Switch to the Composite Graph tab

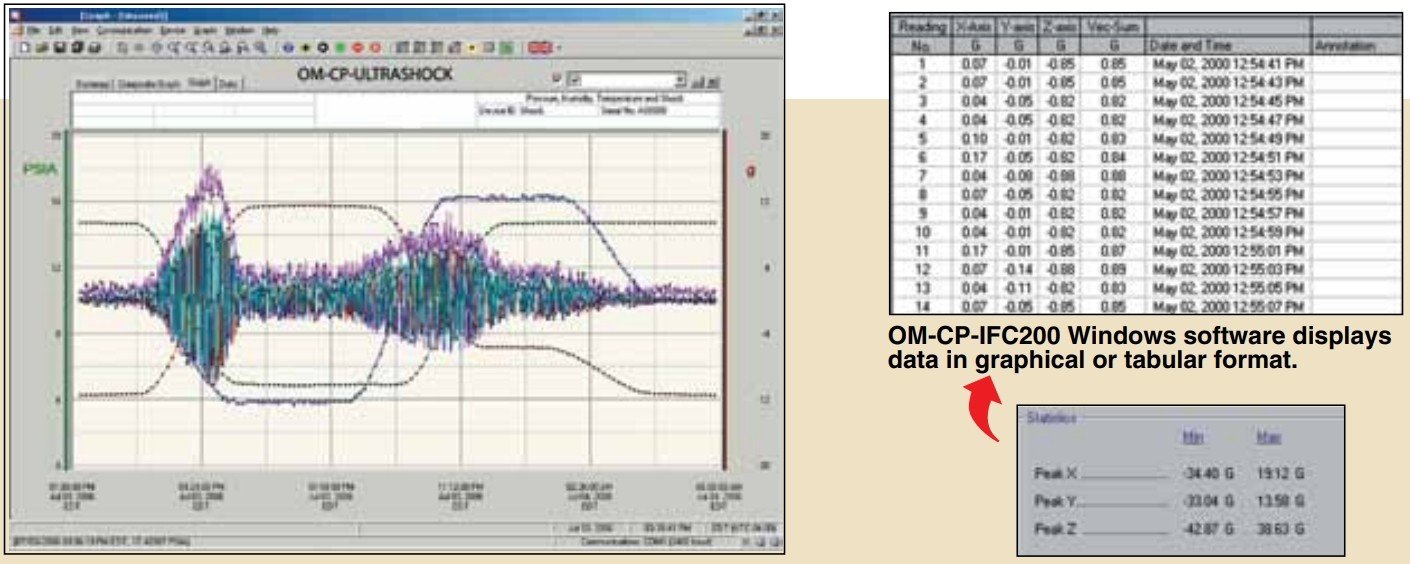[149, 84]
